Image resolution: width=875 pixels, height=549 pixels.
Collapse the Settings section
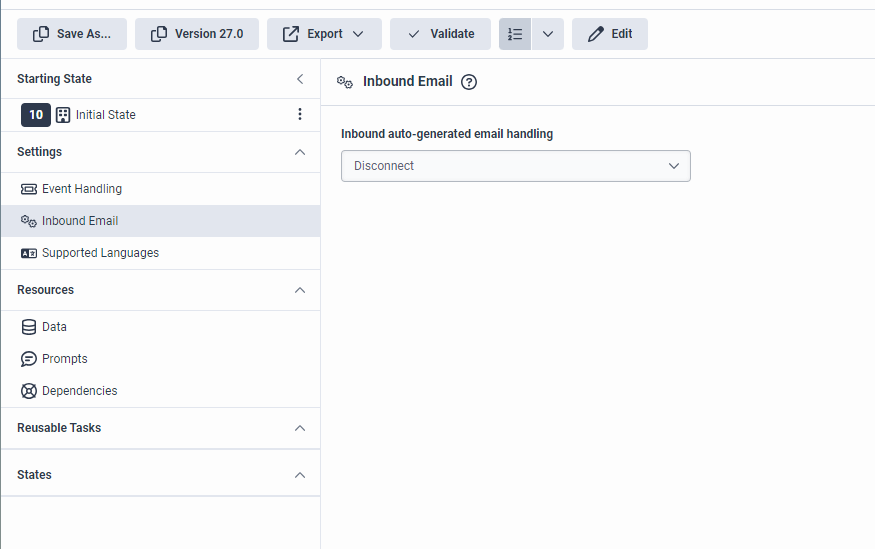pos(300,152)
